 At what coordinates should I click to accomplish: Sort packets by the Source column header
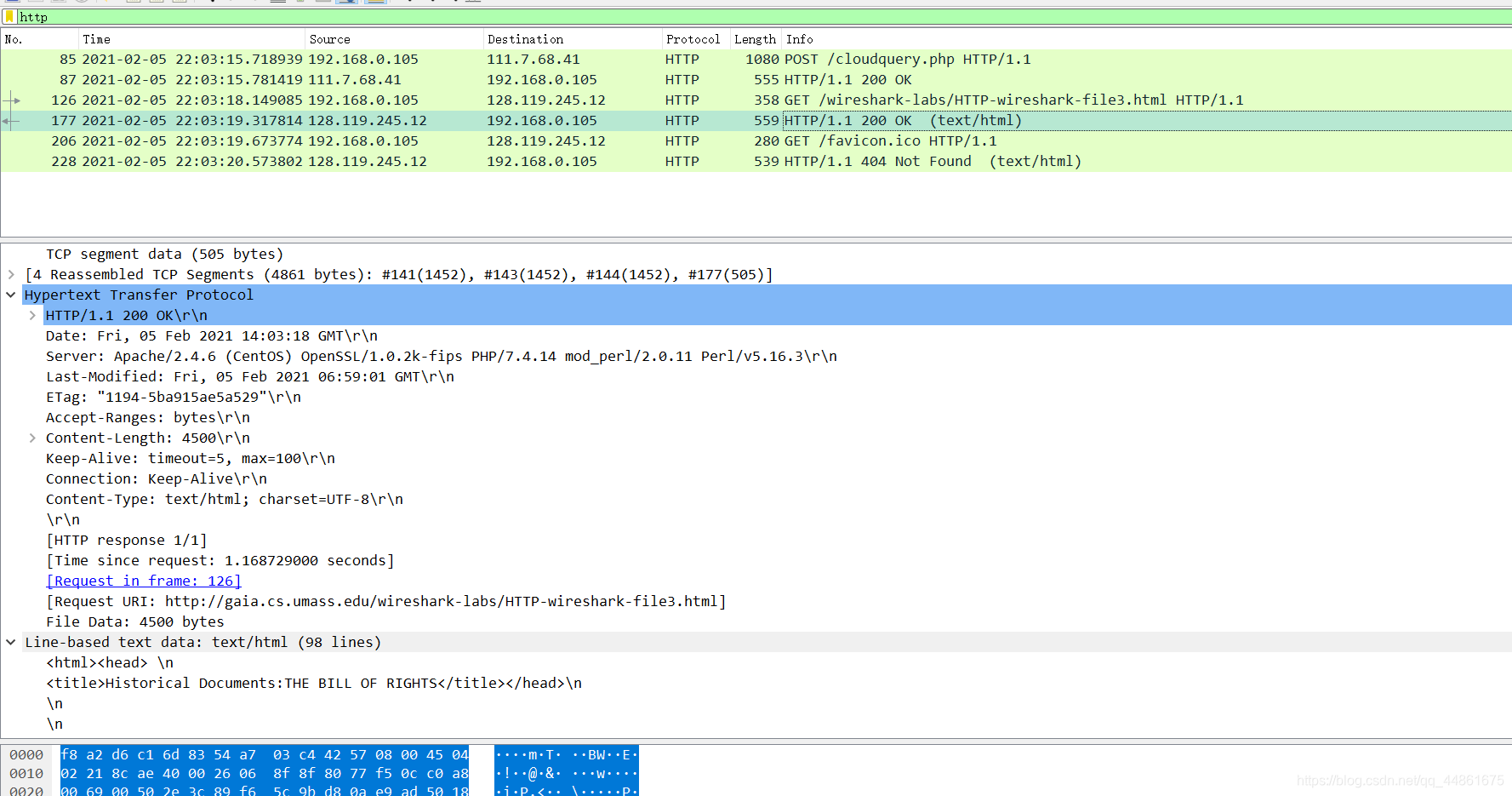tap(394, 39)
